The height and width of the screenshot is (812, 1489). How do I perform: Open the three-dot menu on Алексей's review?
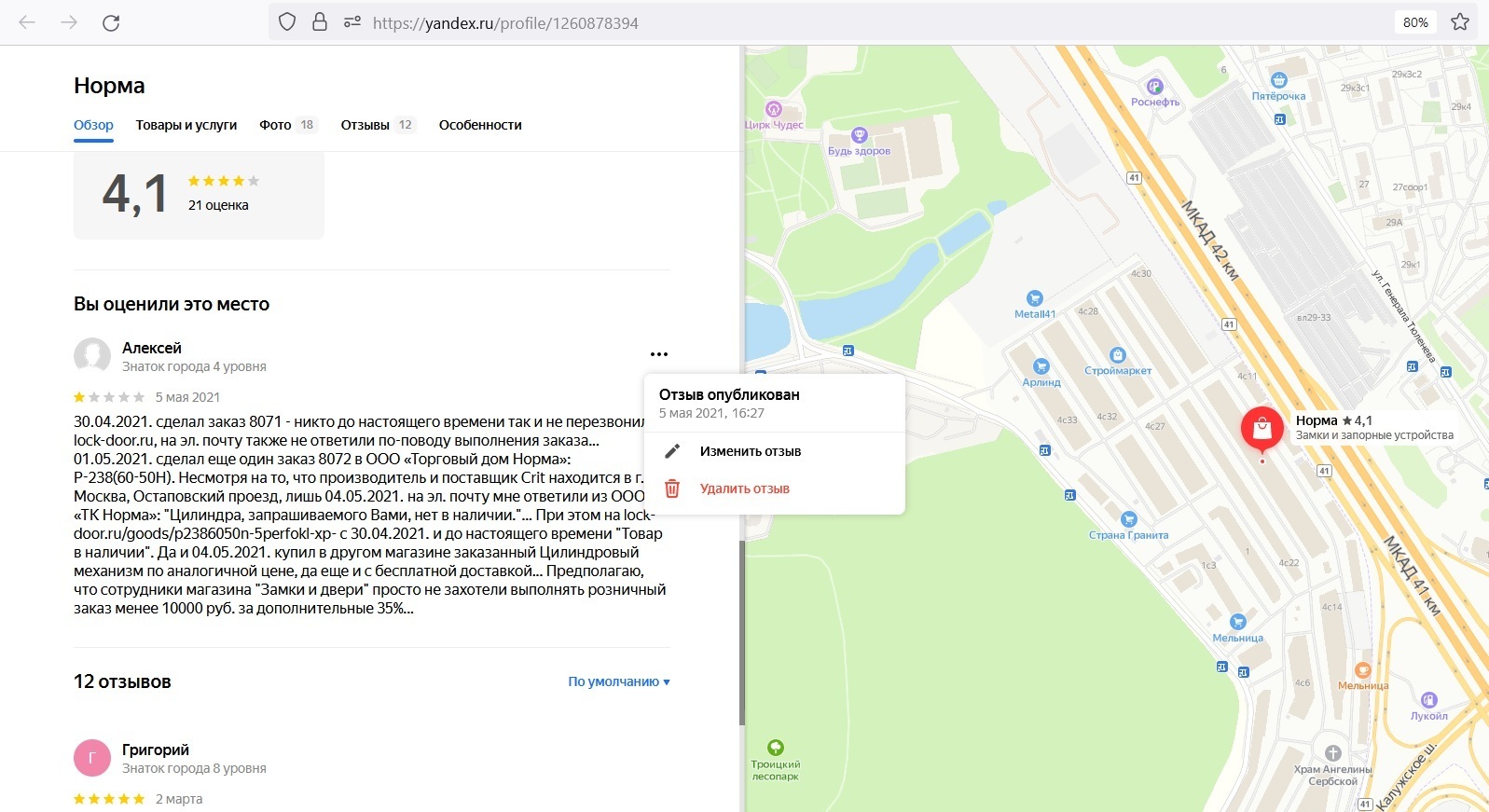tap(659, 354)
